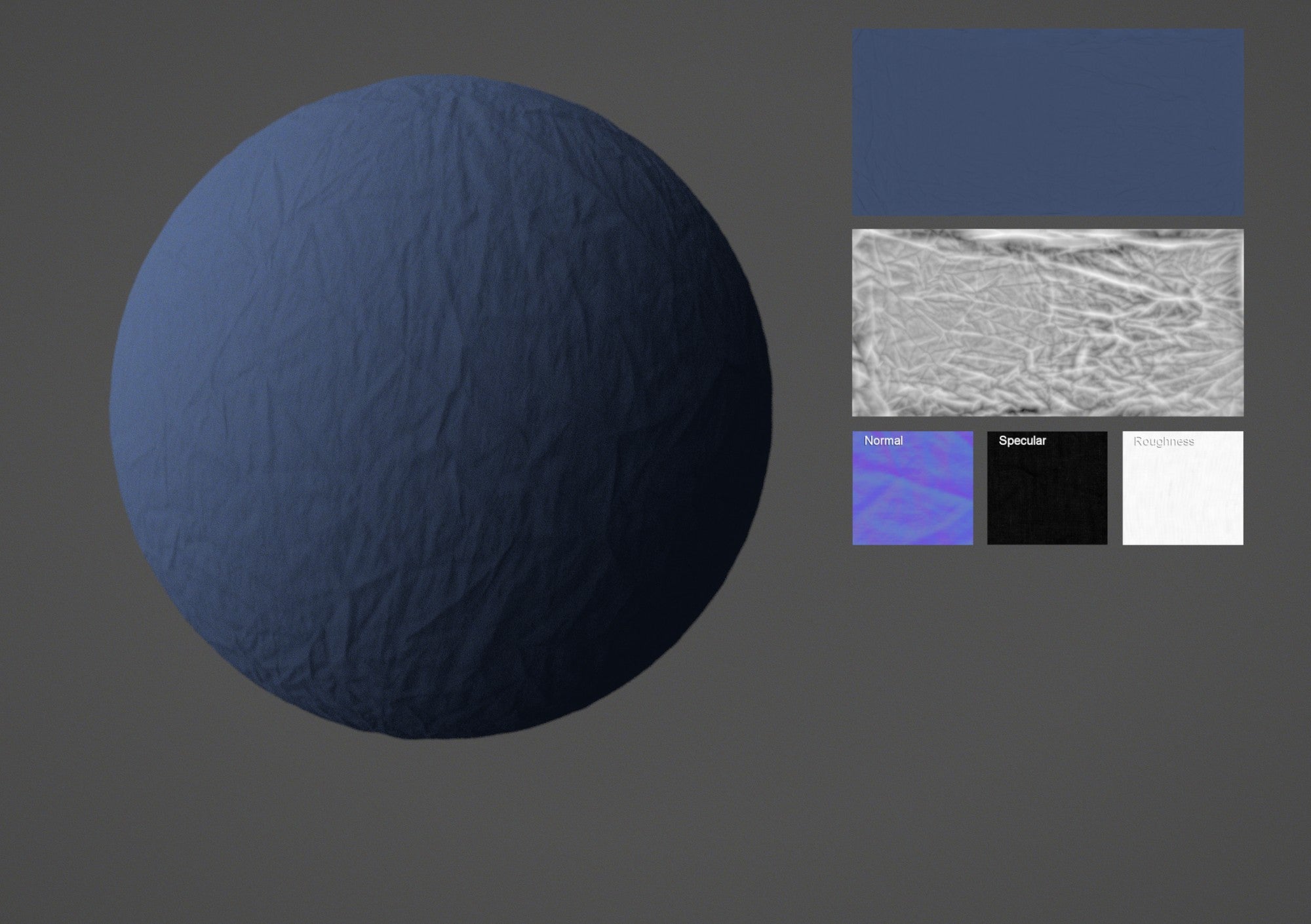Open the grayscale crumpled height map
The width and height of the screenshot is (1311, 924).
click(x=1047, y=322)
